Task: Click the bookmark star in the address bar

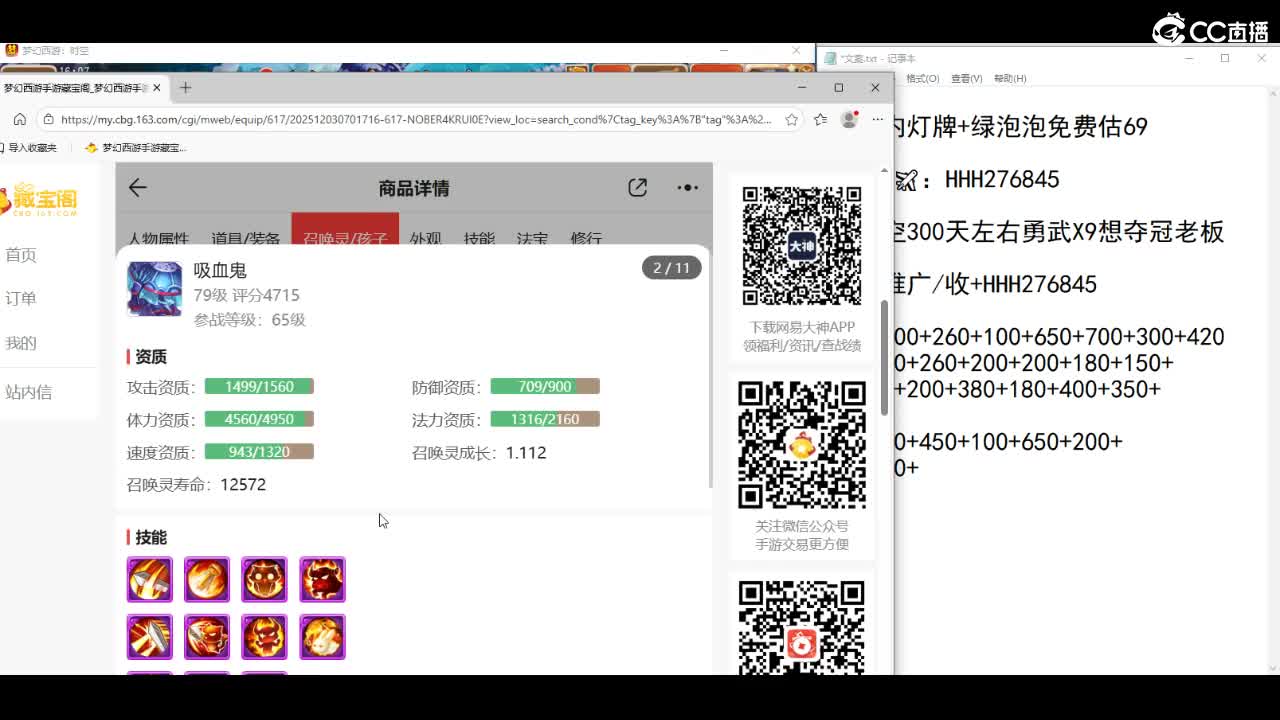Action: click(791, 119)
